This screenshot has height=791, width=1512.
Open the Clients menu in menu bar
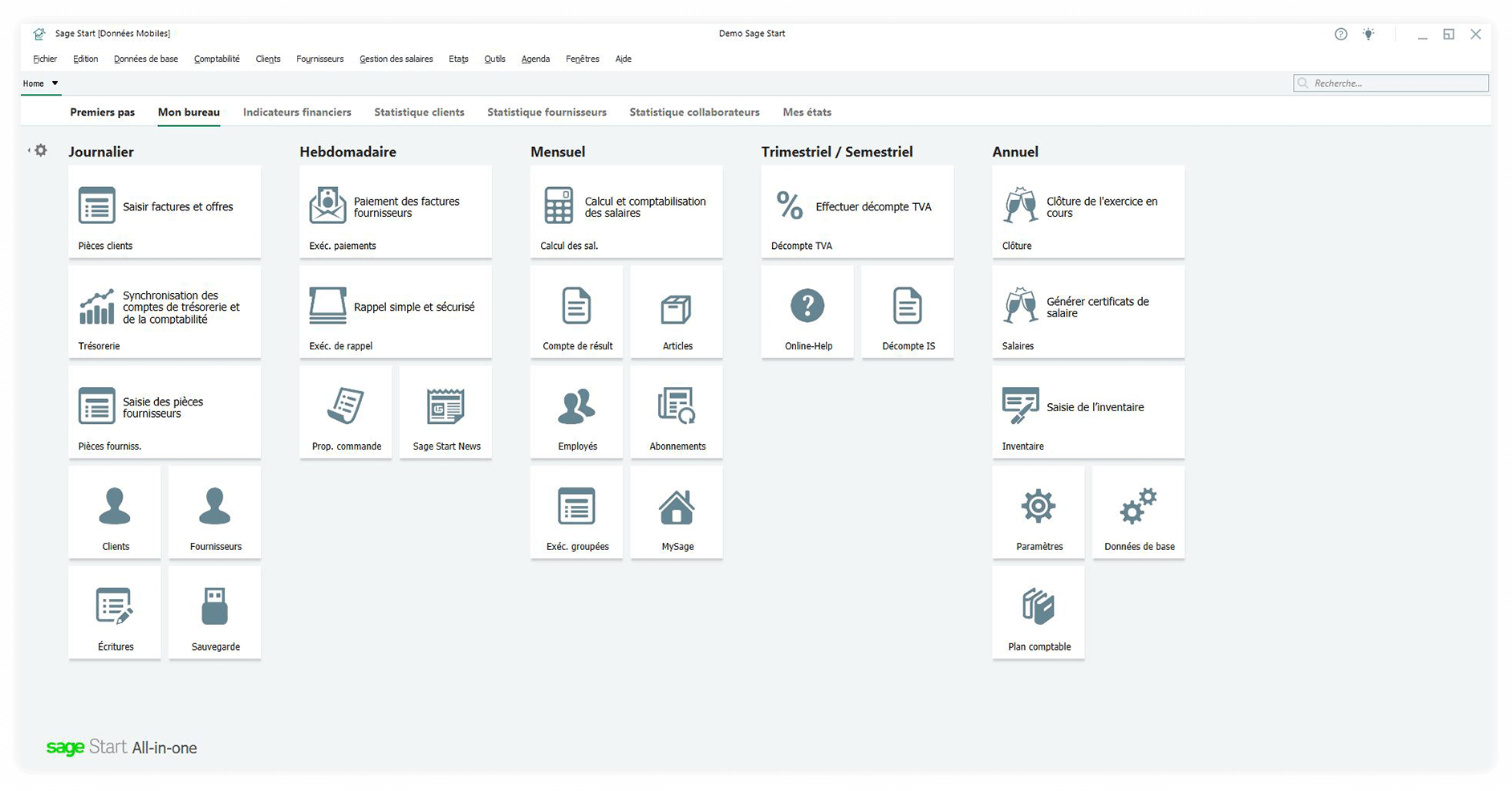tap(268, 59)
